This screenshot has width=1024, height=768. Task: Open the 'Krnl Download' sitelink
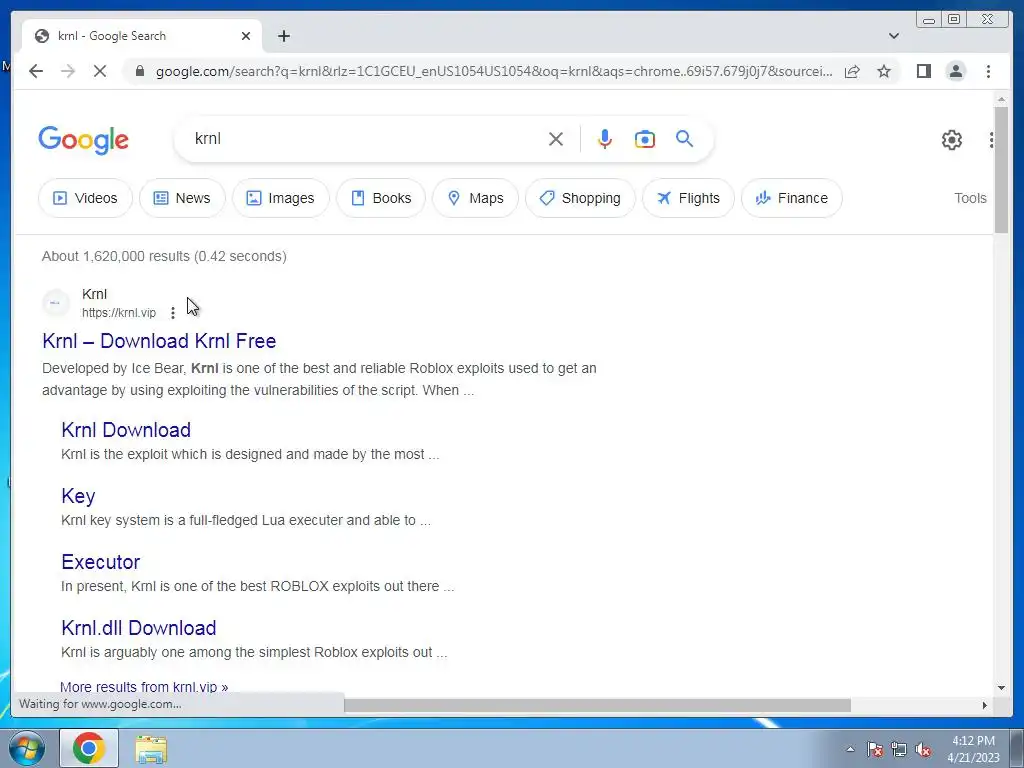point(126,430)
